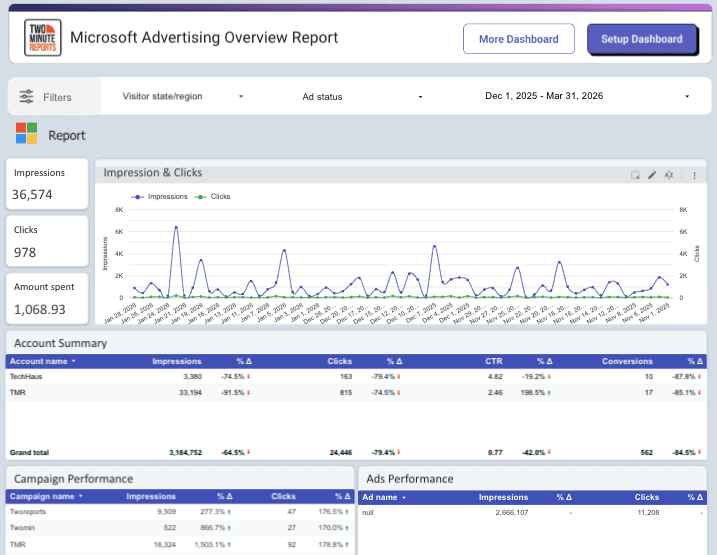Click TechHaus impressions value 3,380
Image resolution: width=717 pixels, height=555 pixels.
coord(193,377)
